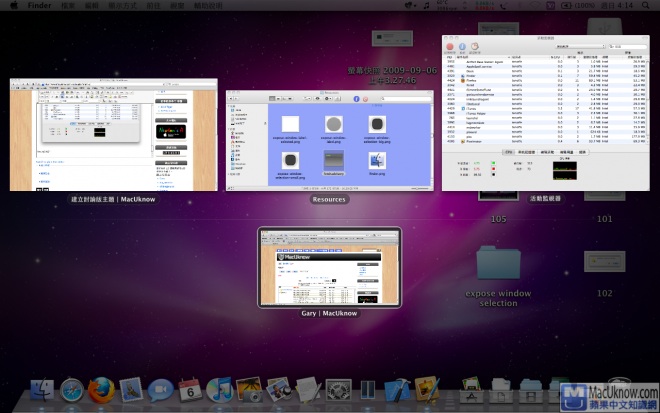Launch Safari from the Dock
This screenshot has width=660, height=413.
point(72,392)
